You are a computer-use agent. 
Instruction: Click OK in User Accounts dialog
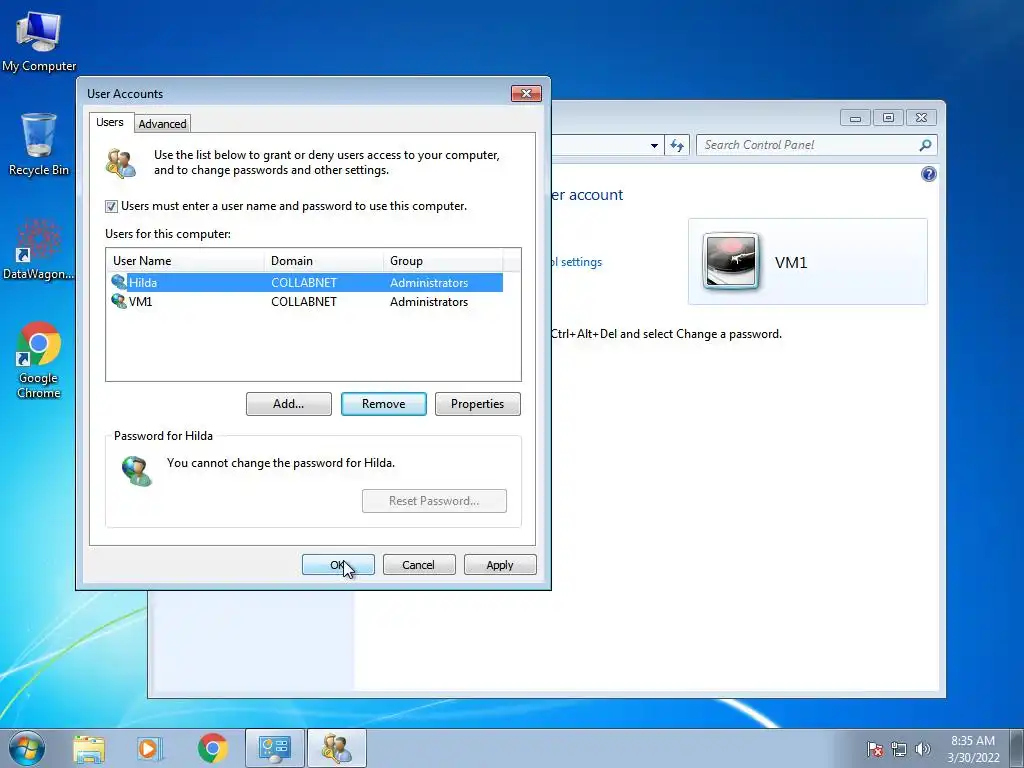point(338,565)
